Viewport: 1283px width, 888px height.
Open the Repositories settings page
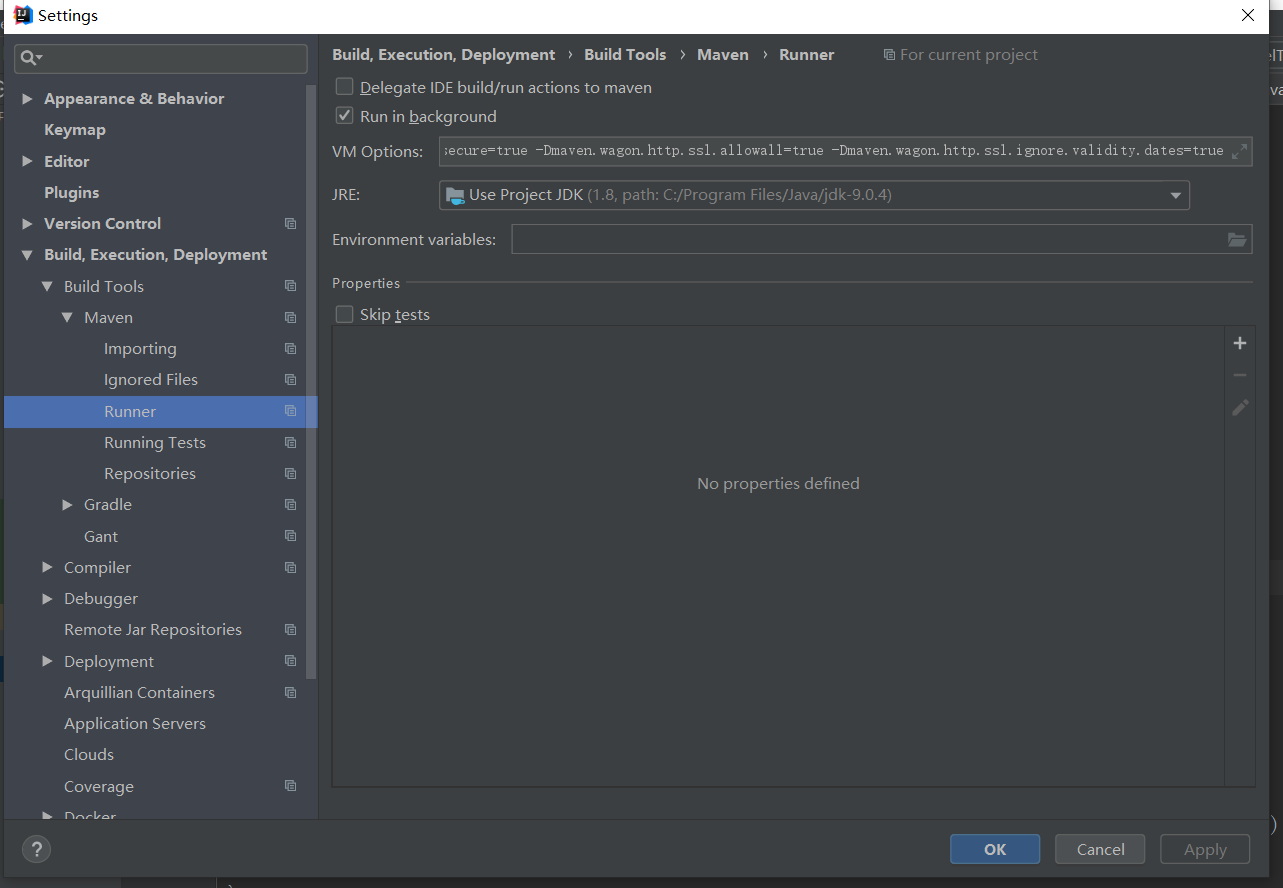coord(150,474)
